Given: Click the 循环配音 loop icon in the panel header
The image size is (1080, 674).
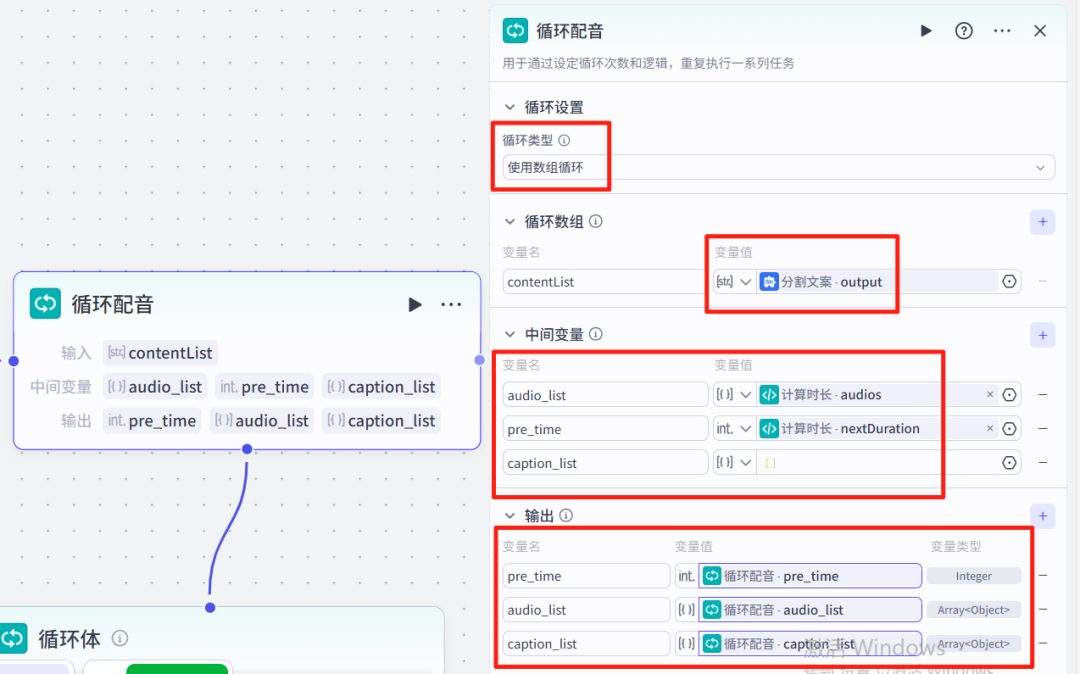Looking at the screenshot, I should point(515,31).
